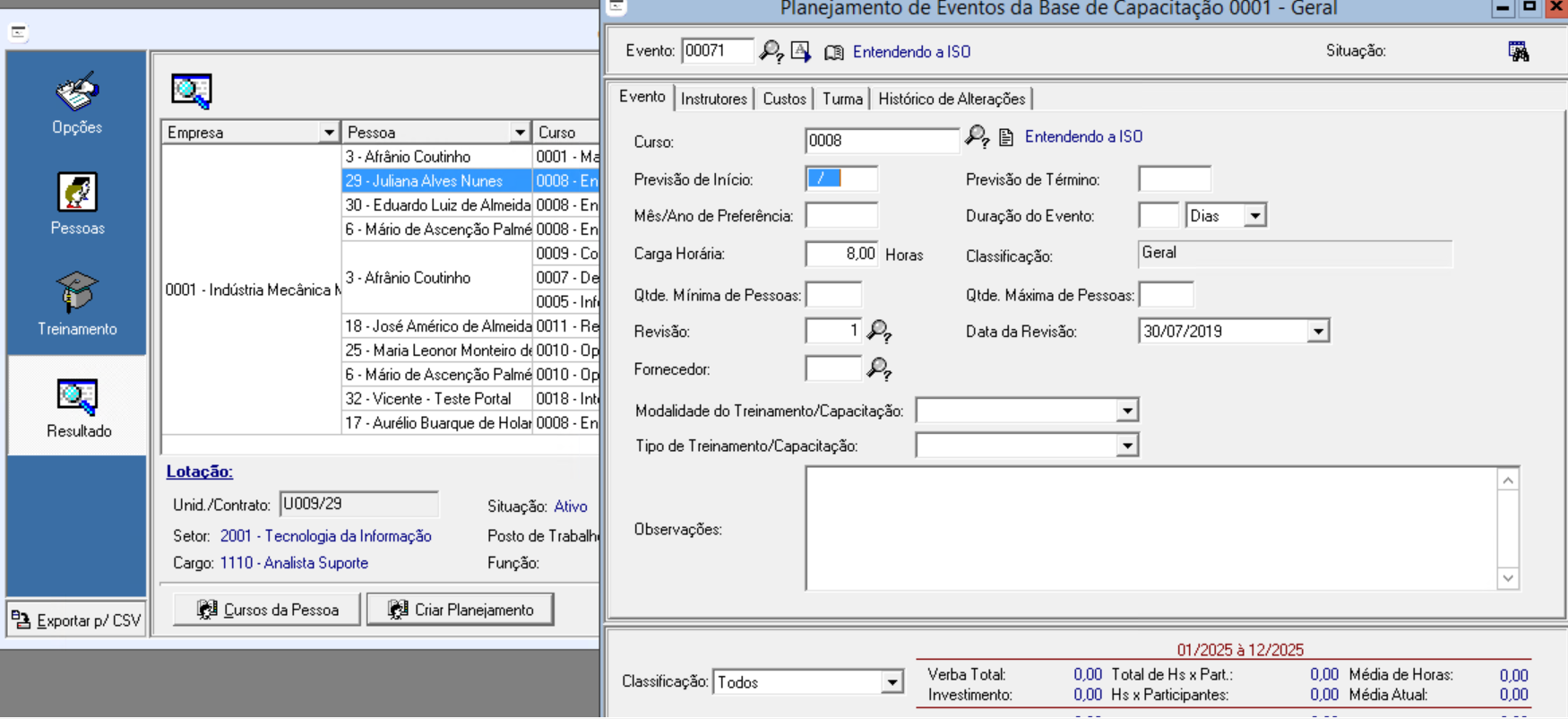
Task: Click the lookup icon next to Curso field
Action: pyautogui.click(x=977, y=137)
